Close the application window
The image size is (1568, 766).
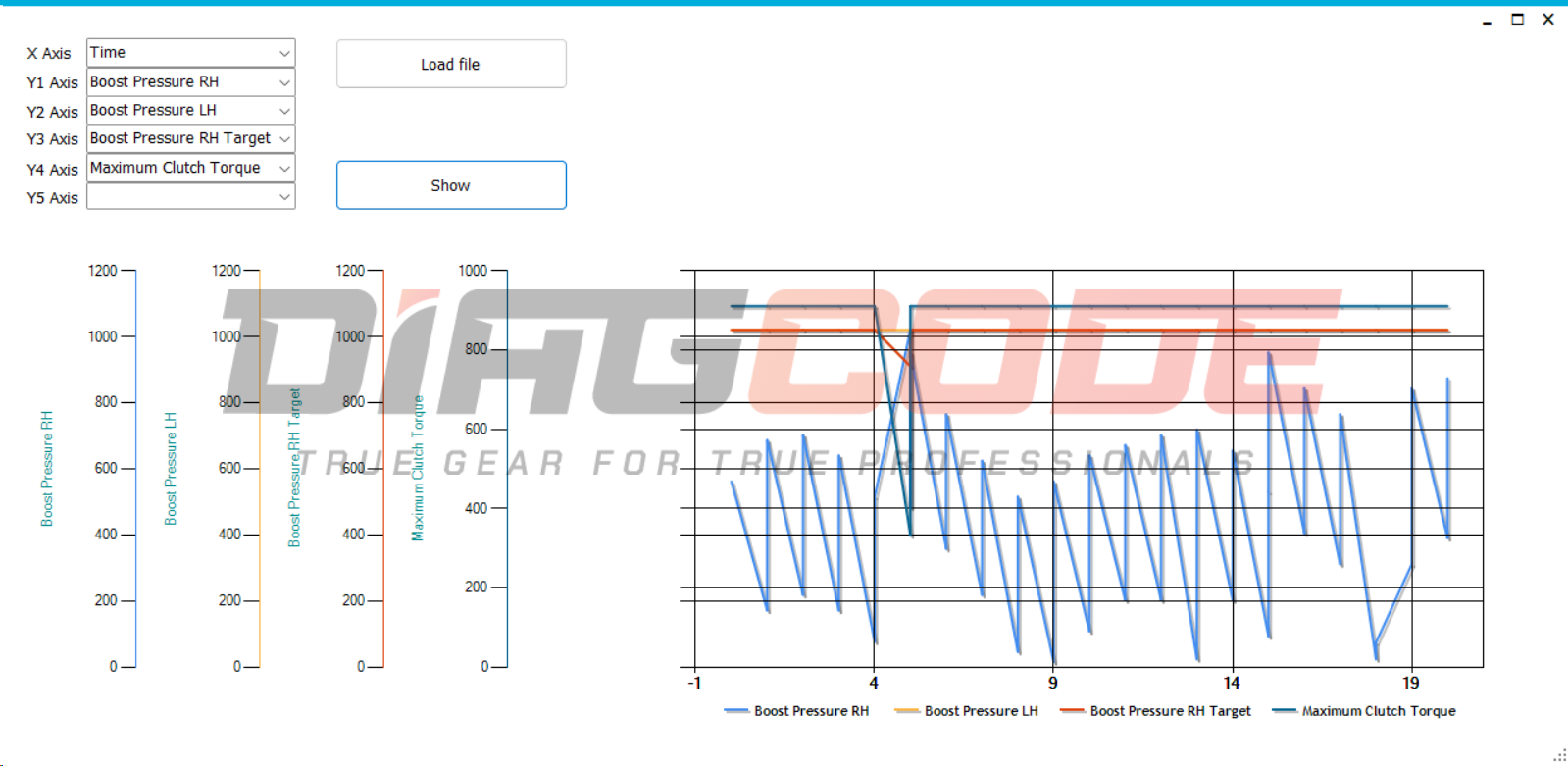coord(1548,19)
